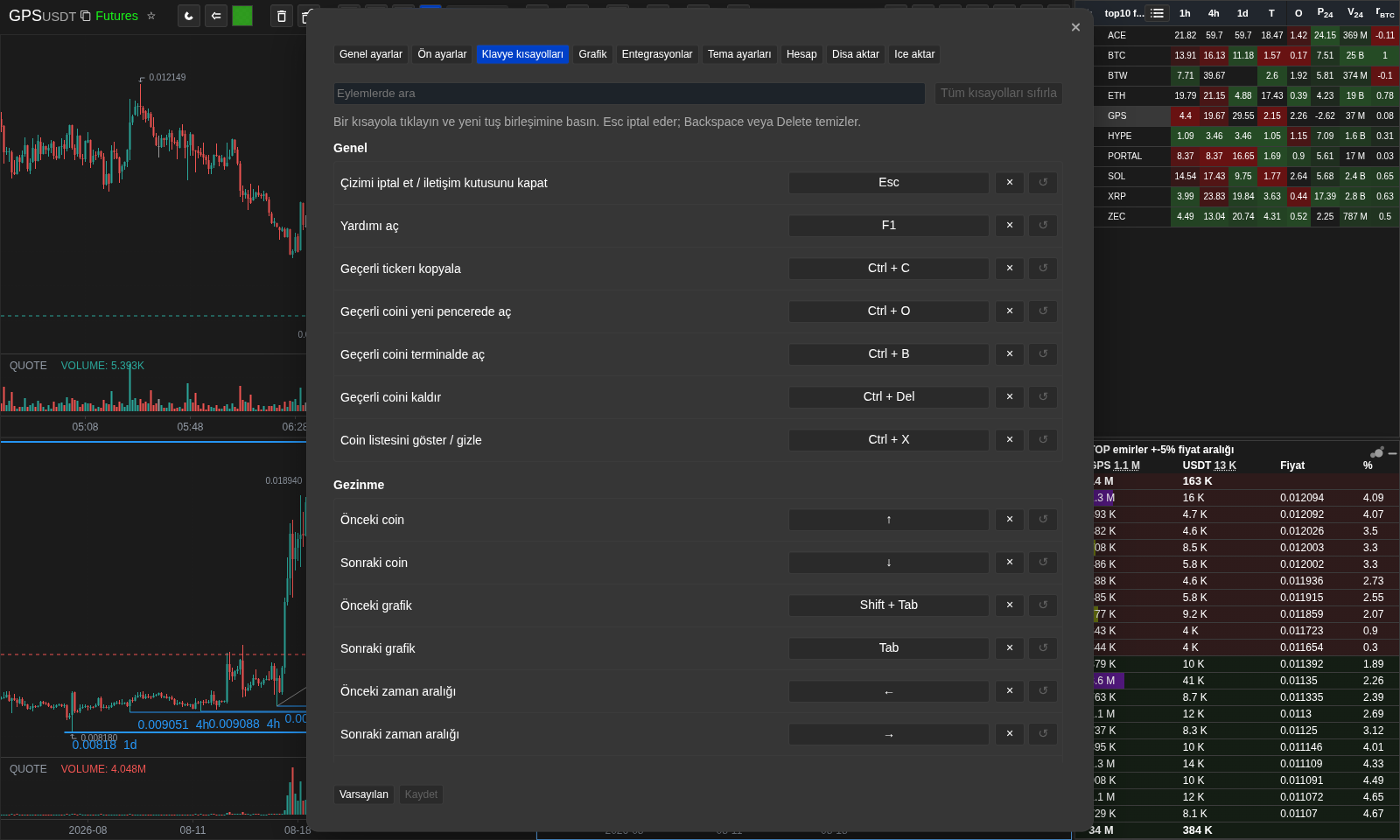Switch to the Grafik tab

592,54
